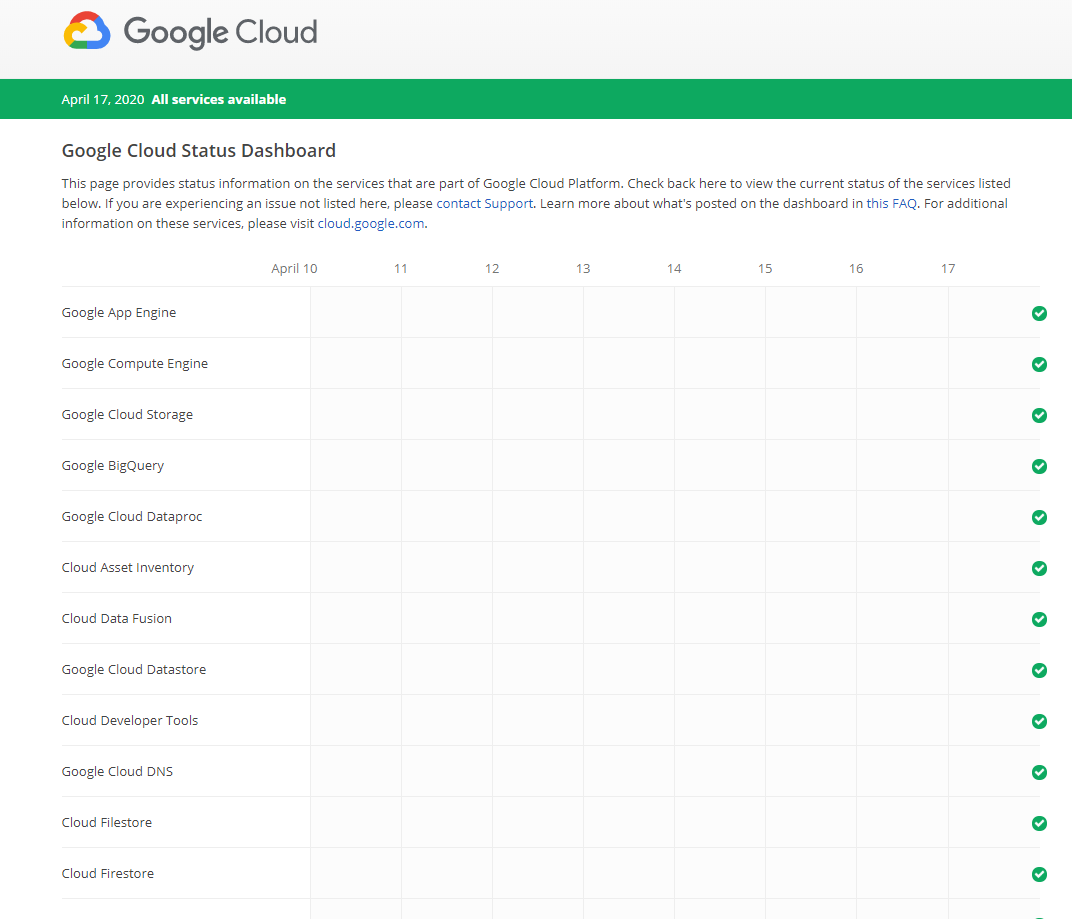
Task: Click the green status check for Google Cloud Datastore
Action: tap(1039, 670)
